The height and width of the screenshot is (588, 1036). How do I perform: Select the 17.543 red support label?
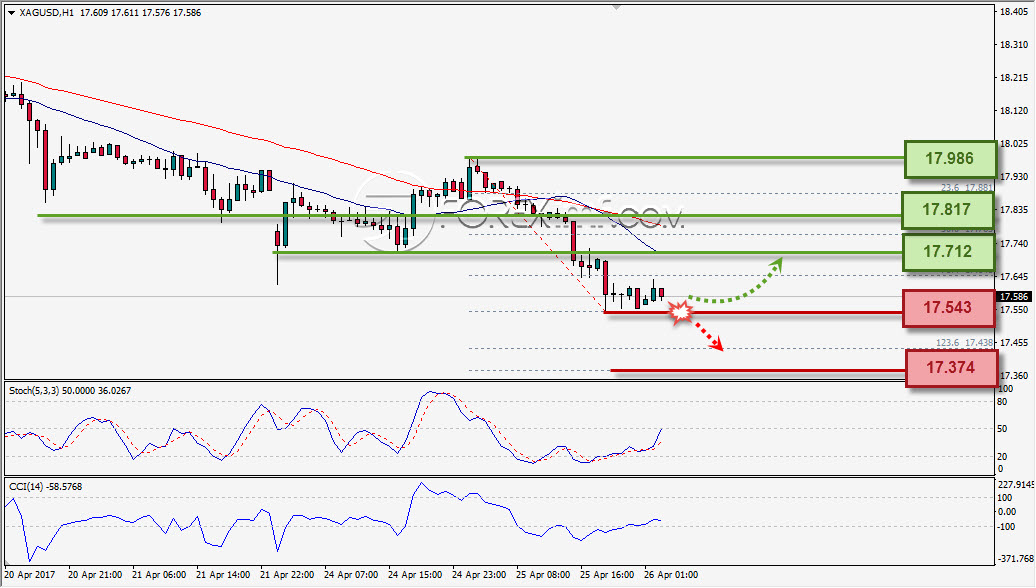948,308
